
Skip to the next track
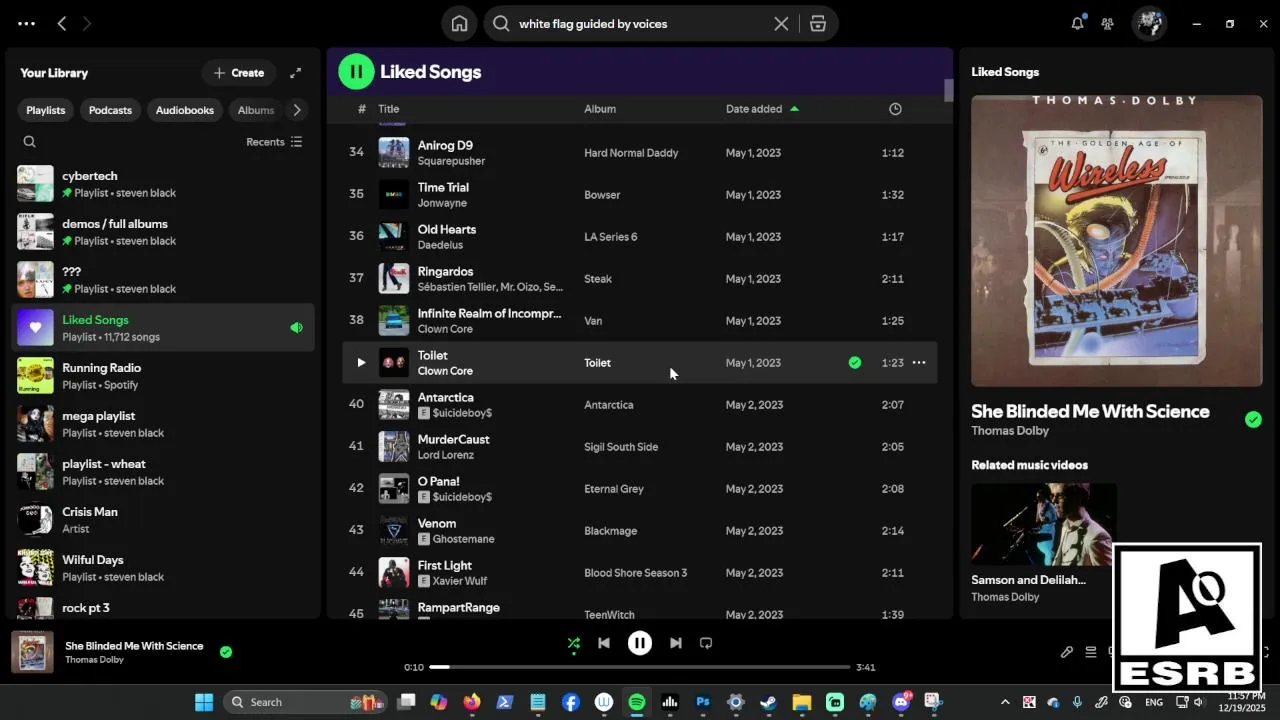(676, 644)
